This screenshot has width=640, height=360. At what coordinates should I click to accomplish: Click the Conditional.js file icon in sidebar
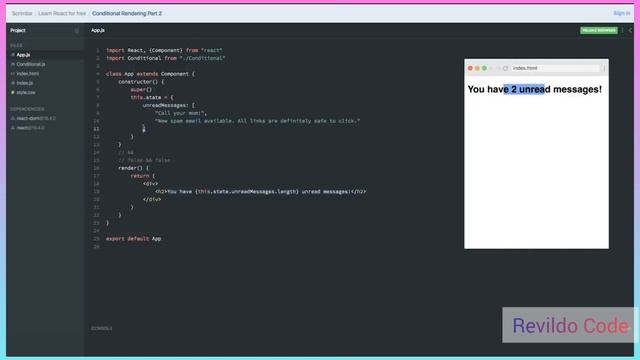(13, 64)
